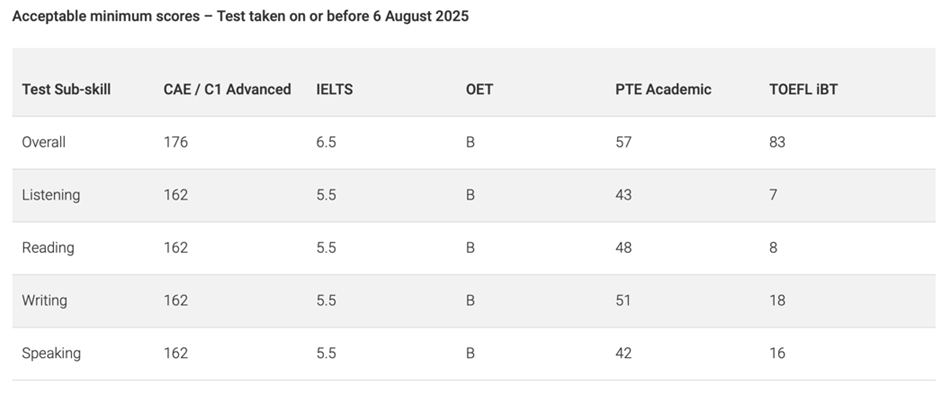Click the overall CAE score 176

coord(176,142)
